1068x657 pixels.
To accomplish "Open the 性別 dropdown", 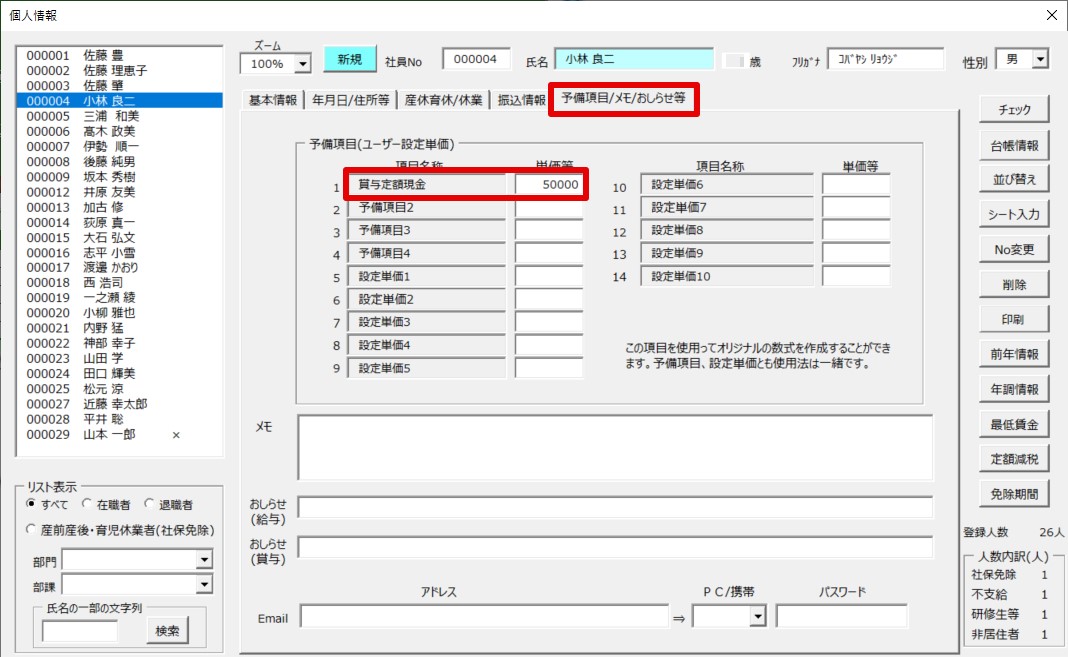I will 1040,60.
